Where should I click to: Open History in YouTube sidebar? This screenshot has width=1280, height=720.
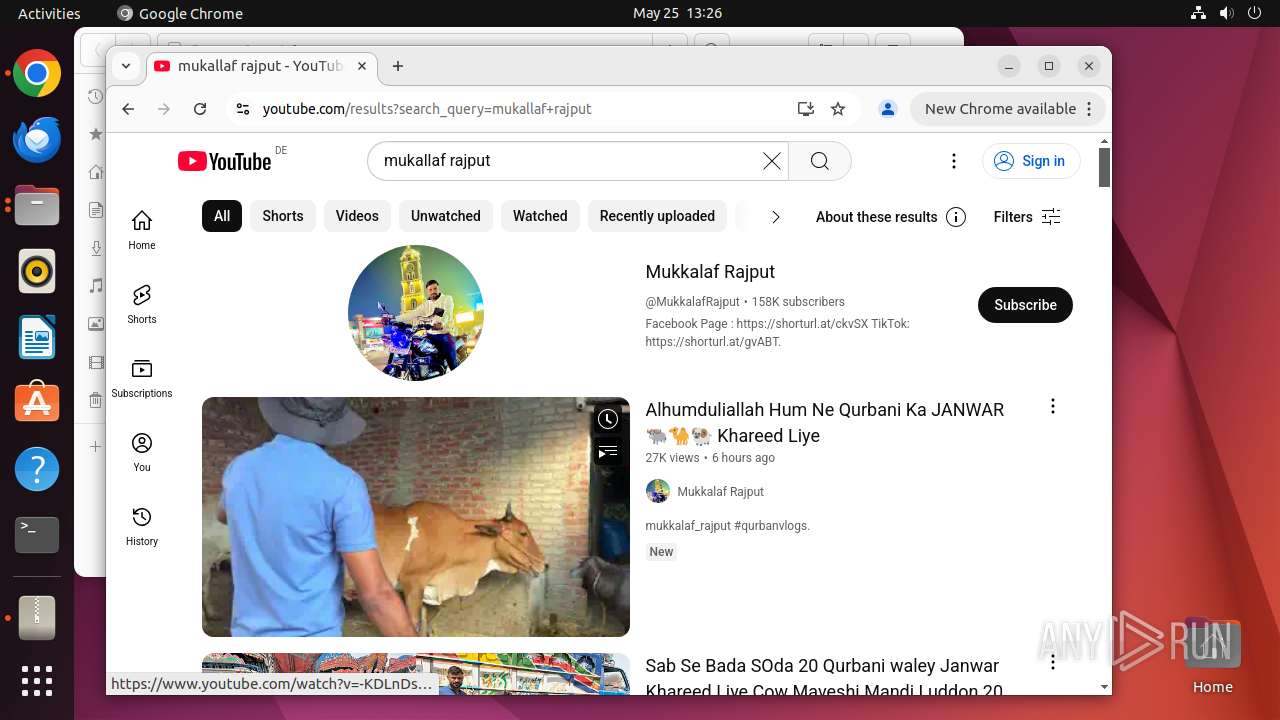pos(142,526)
